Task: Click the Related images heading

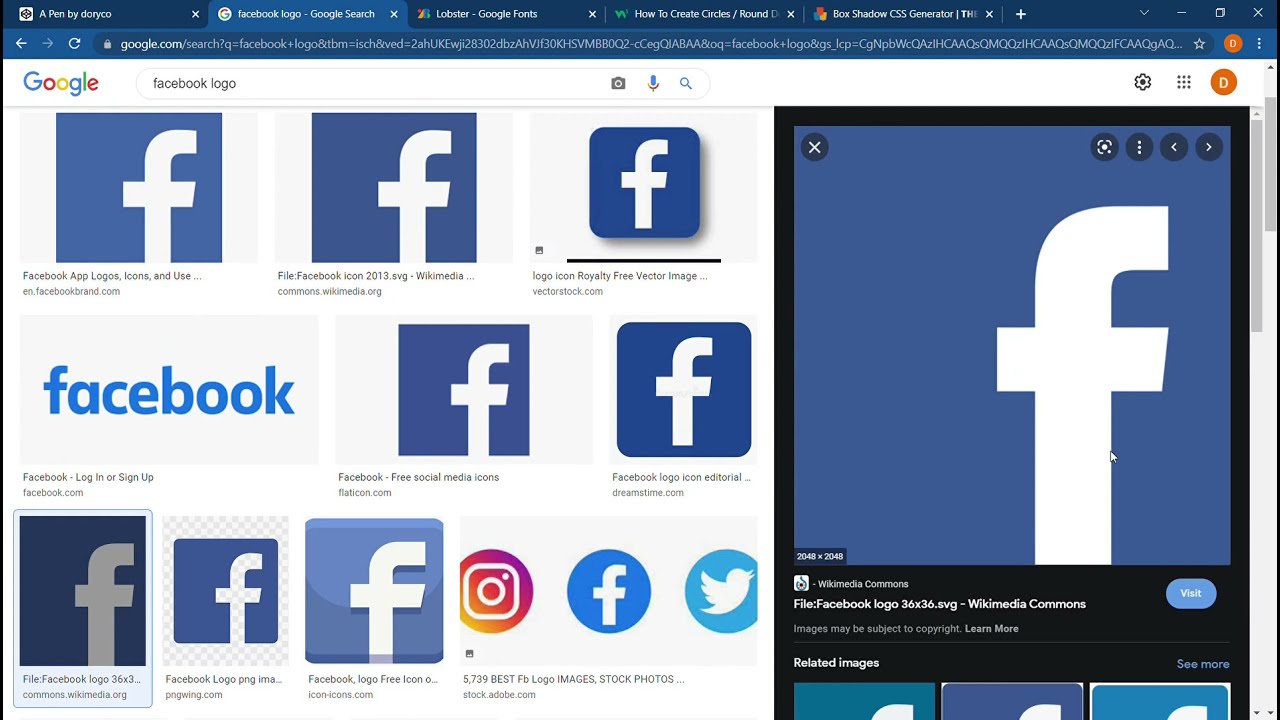Action: (836, 663)
